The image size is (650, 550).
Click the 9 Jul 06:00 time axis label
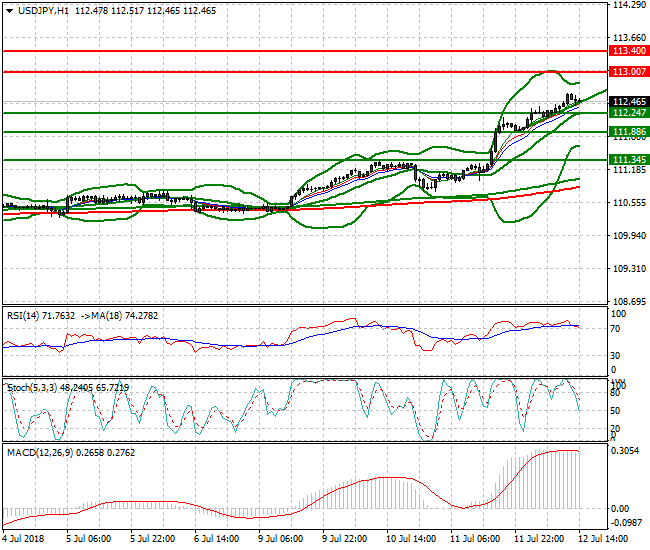281,539
